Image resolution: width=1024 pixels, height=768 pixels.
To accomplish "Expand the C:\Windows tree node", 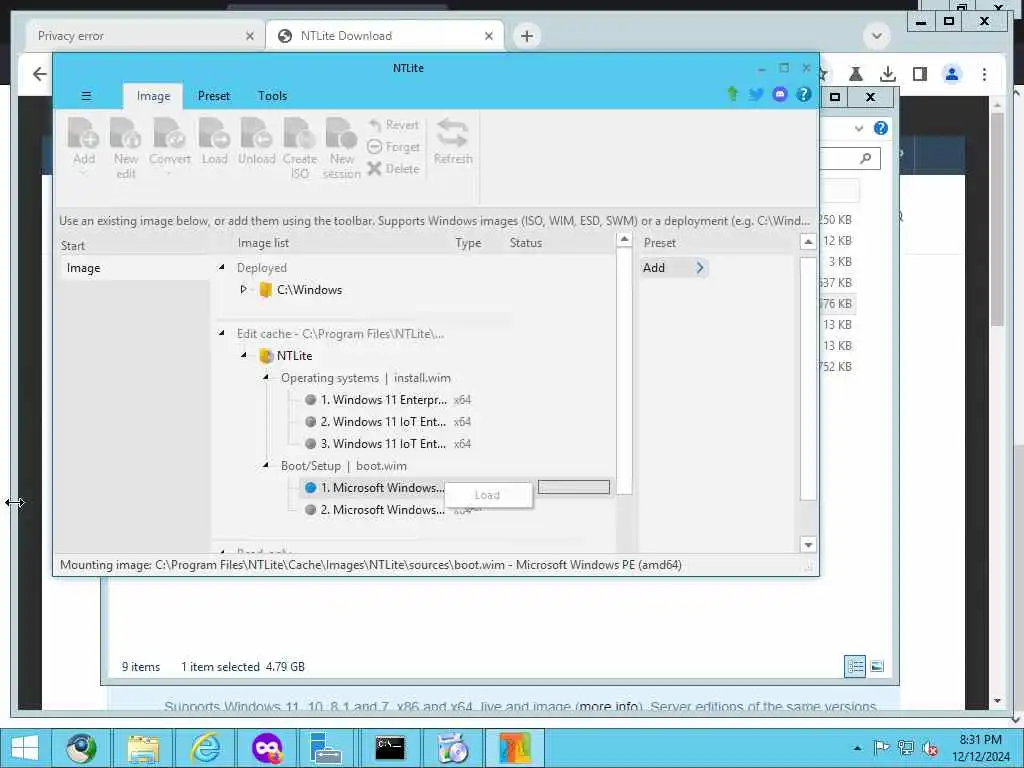I will (243, 289).
